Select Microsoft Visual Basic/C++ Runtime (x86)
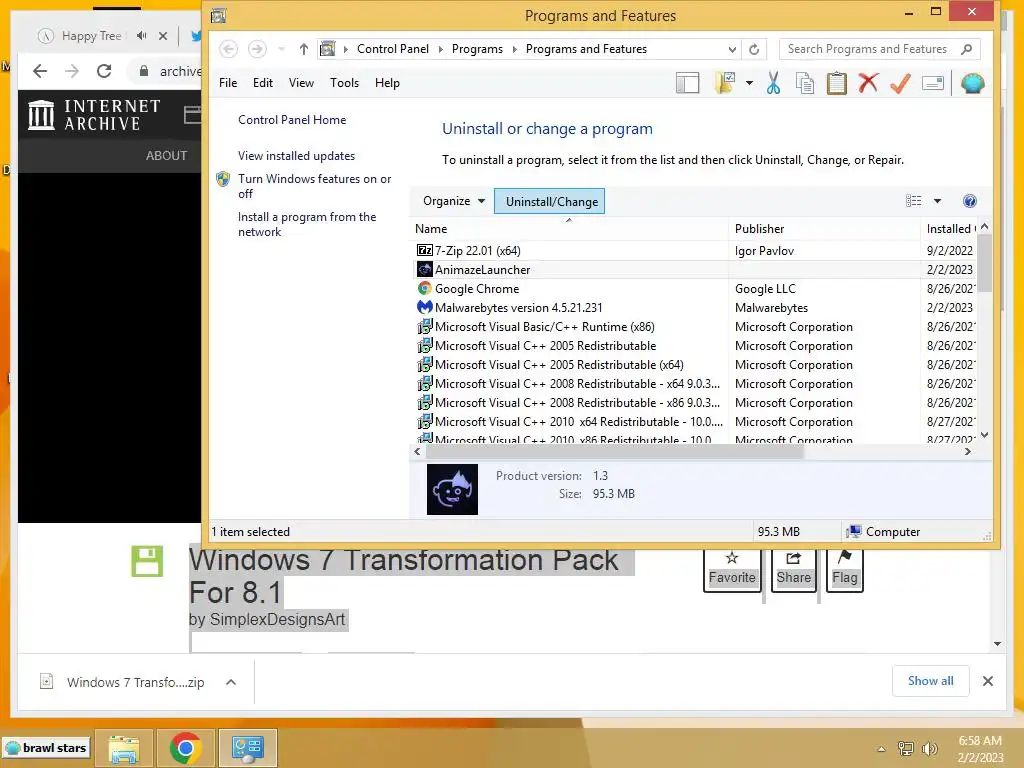1024x768 pixels. (x=695, y=327)
